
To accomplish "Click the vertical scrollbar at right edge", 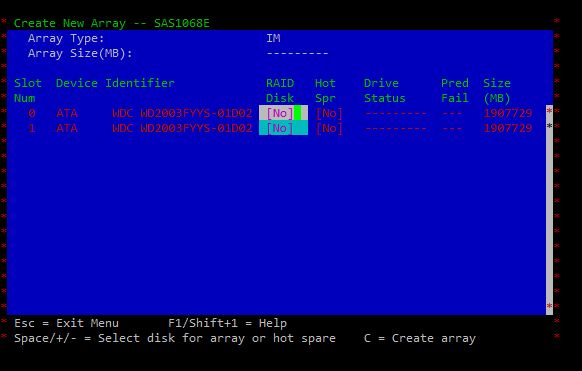I will pos(549,210).
